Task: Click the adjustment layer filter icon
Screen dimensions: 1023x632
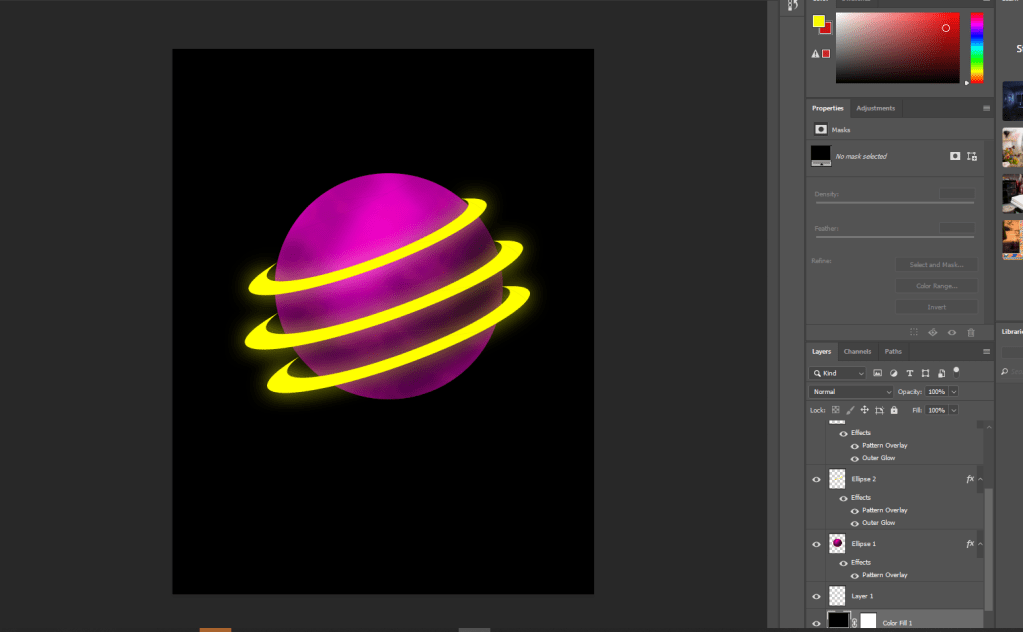Action: (x=894, y=373)
